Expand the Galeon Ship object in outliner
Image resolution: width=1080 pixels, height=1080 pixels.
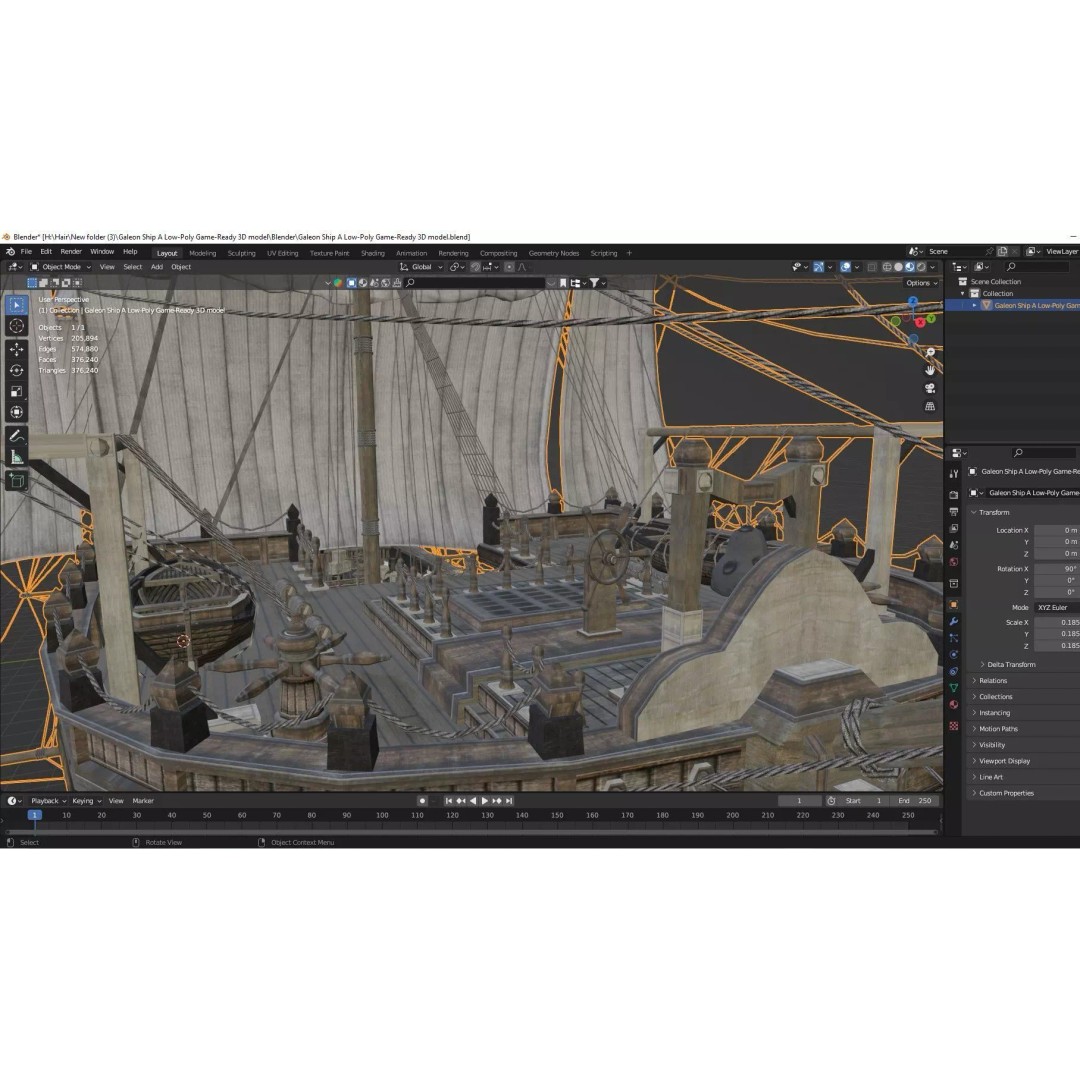[x=975, y=305]
